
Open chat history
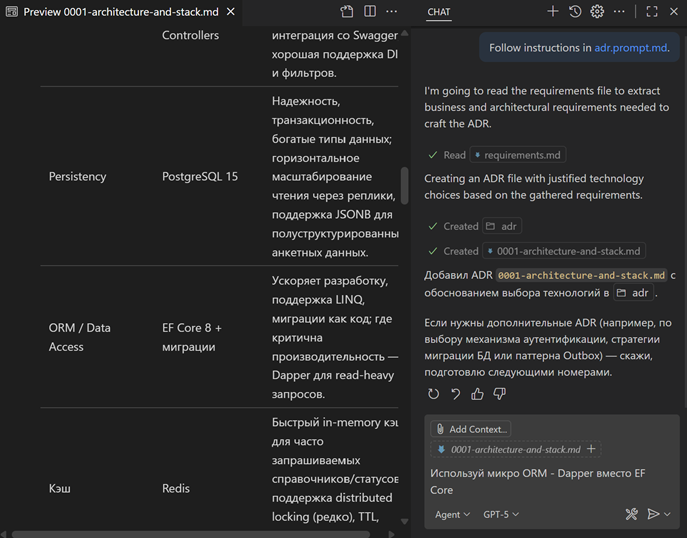pos(575,12)
